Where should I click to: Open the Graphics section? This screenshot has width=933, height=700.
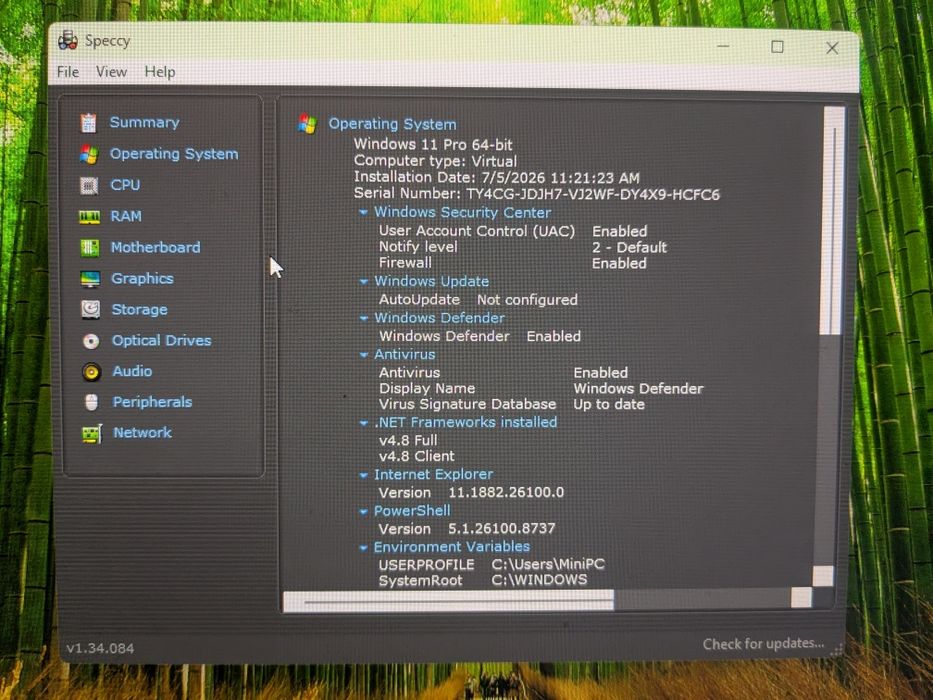[x=142, y=279]
